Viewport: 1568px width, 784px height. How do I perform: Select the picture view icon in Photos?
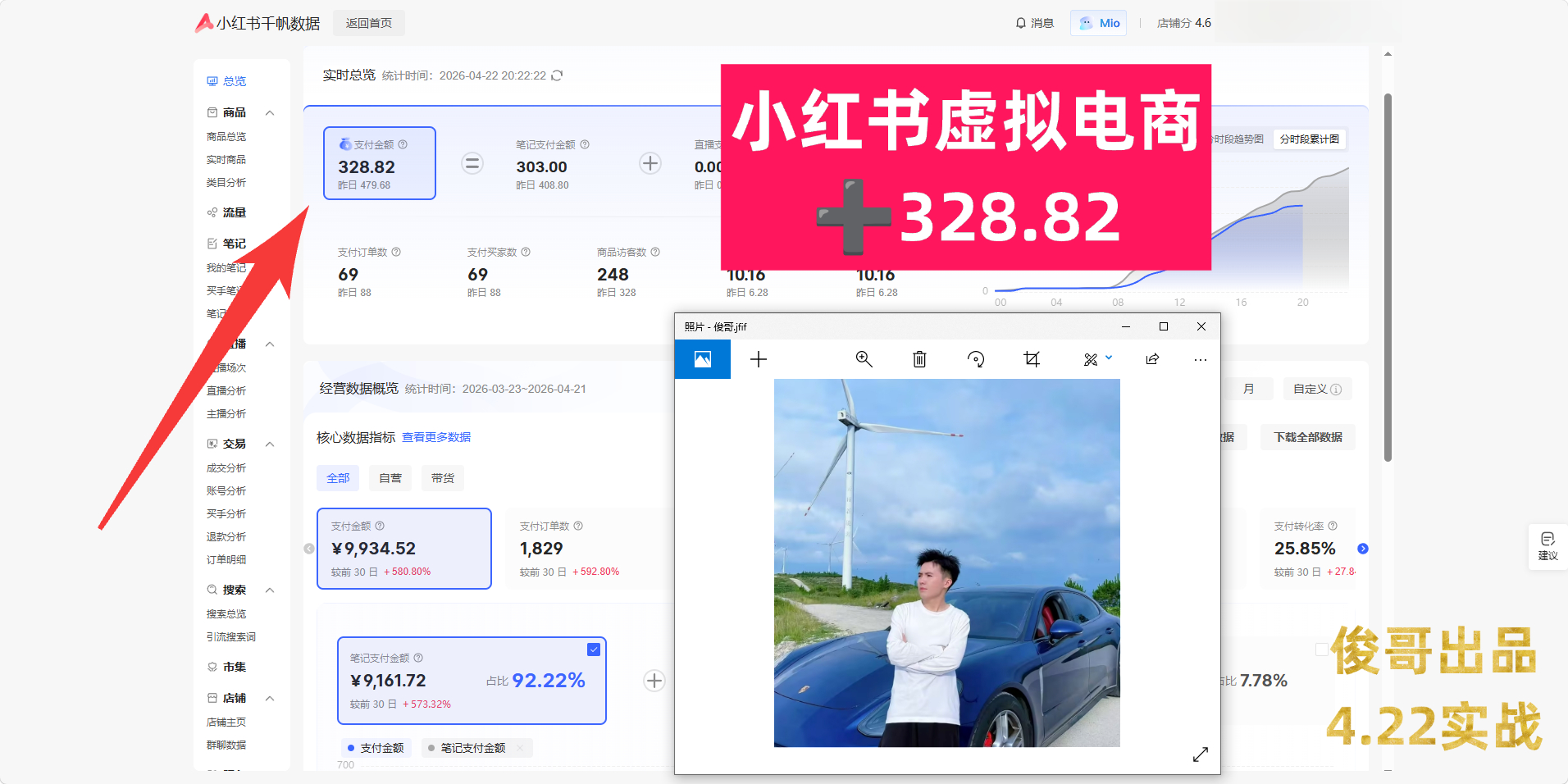click(x=703, y=359)
